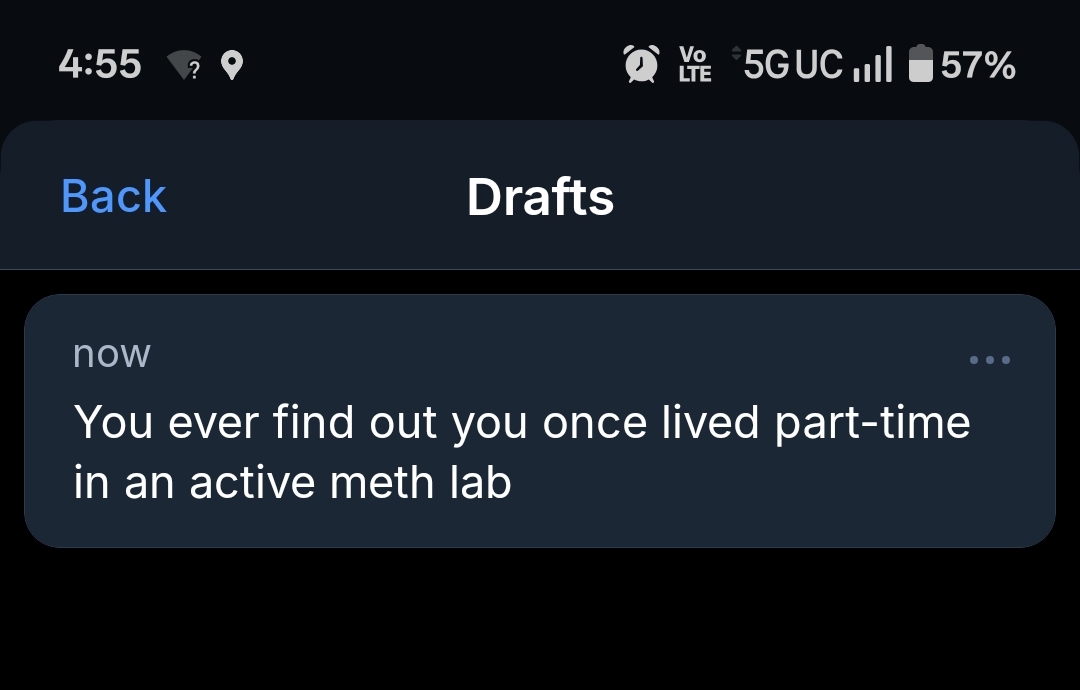Tap the draft's "now" timestamp
1080x690 pixels.
pyautogui.click(x=112, y=354)
